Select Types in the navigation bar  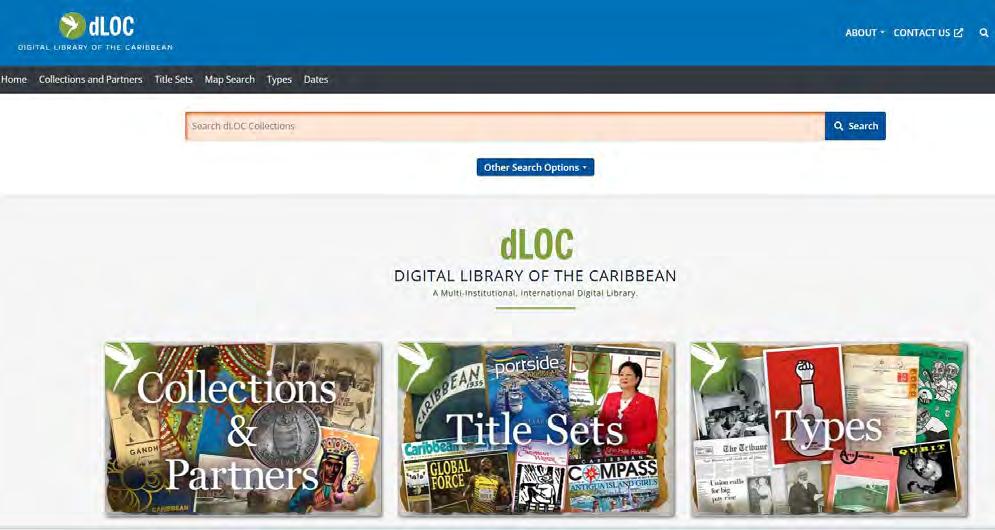[x=279, y=79]
